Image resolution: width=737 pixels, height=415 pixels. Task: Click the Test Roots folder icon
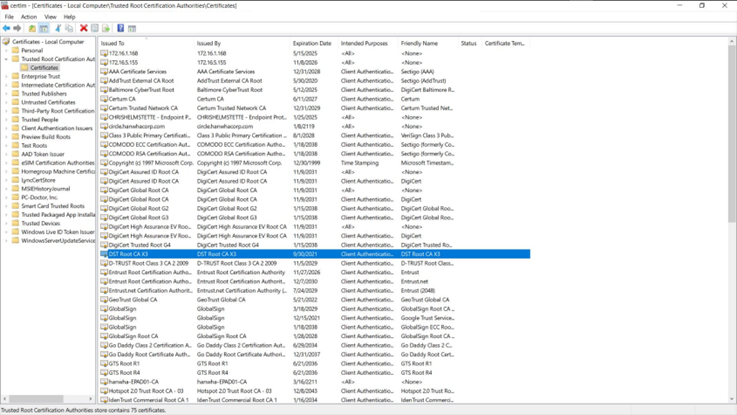(16, 146)
